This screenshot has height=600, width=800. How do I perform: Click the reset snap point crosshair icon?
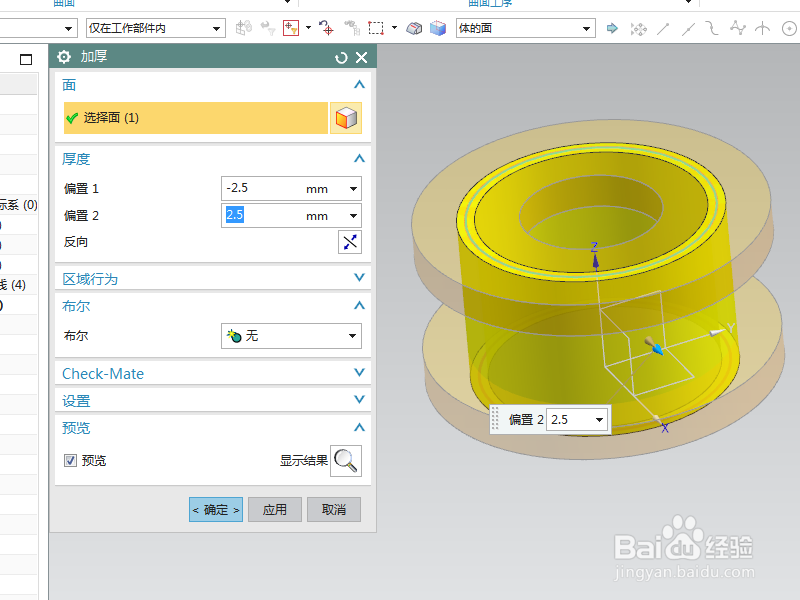tap(327, 28)
